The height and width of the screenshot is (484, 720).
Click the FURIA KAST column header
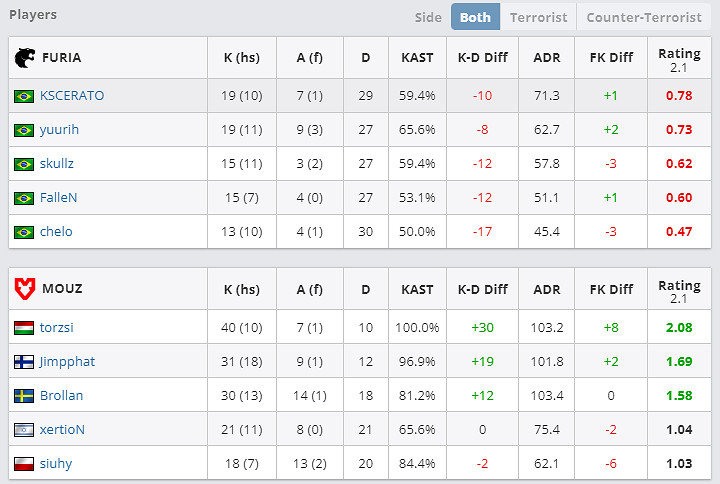point(417,58)
